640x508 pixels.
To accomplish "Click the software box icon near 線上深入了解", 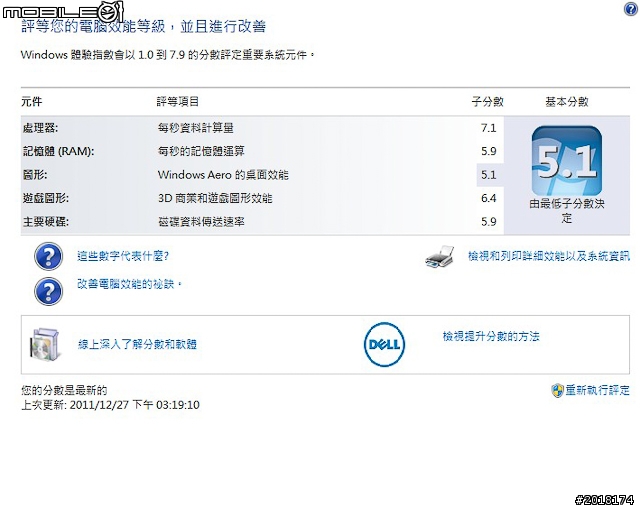I will pyautogui.click(x=44, y=344).
